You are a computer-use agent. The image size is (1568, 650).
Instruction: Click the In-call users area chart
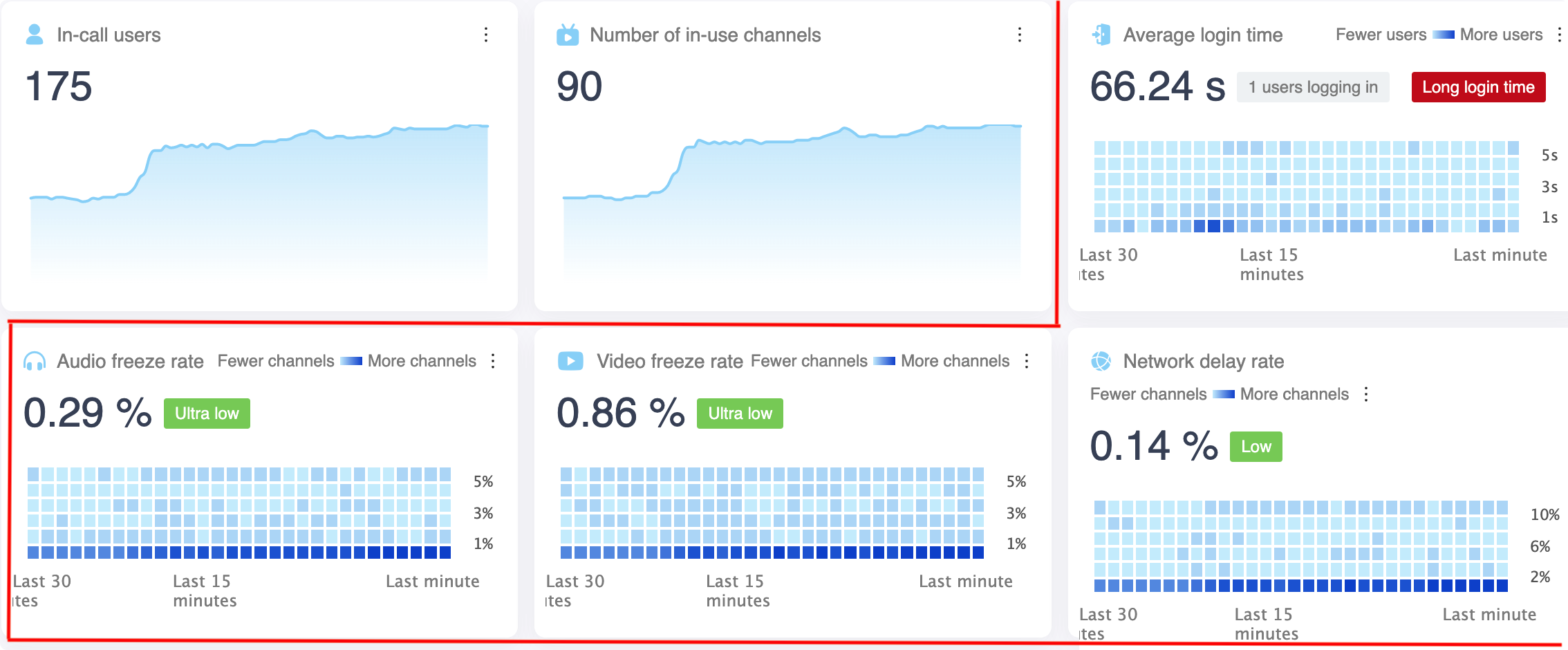click(x=259, y=207)
